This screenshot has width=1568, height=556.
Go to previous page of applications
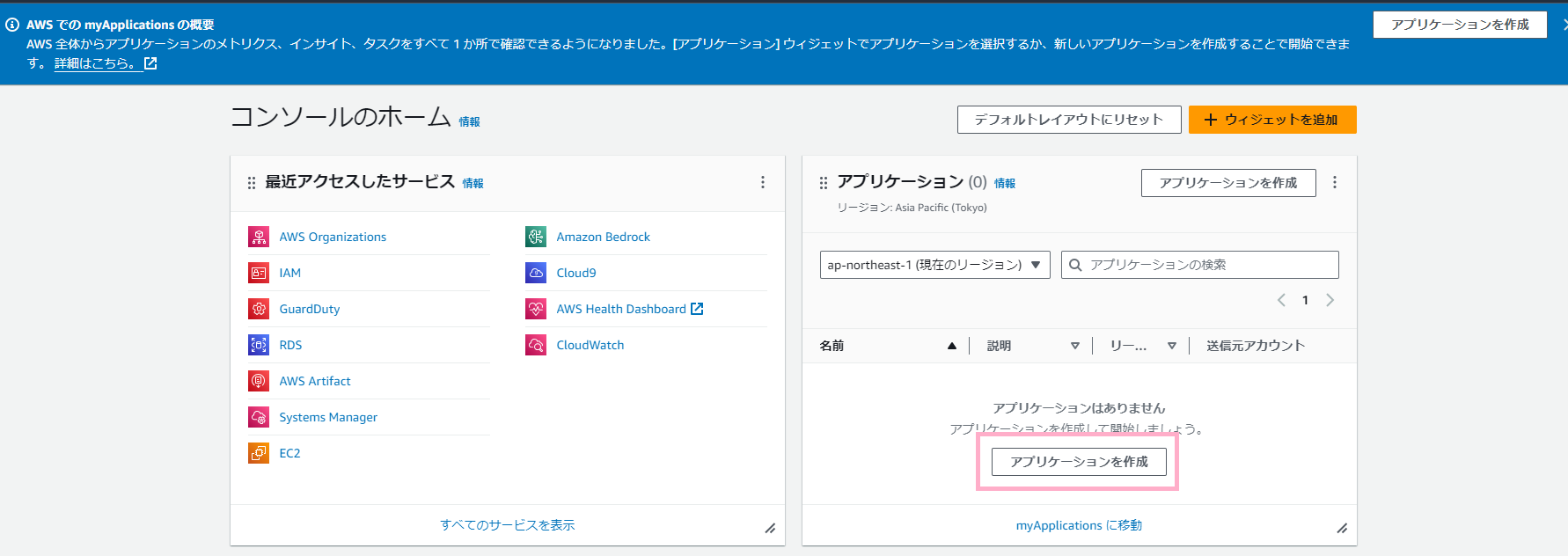point(1281,300)
